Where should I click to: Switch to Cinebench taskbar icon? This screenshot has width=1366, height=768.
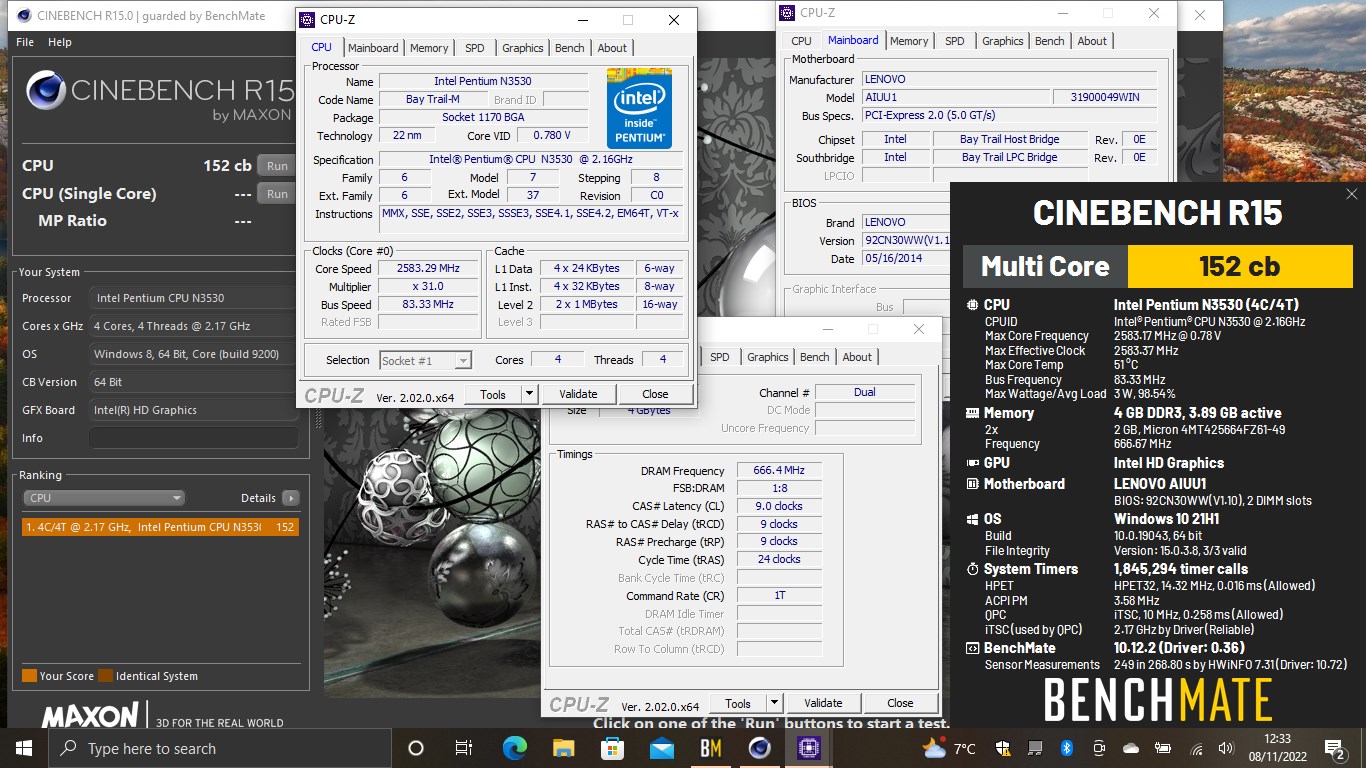point(759,748)
